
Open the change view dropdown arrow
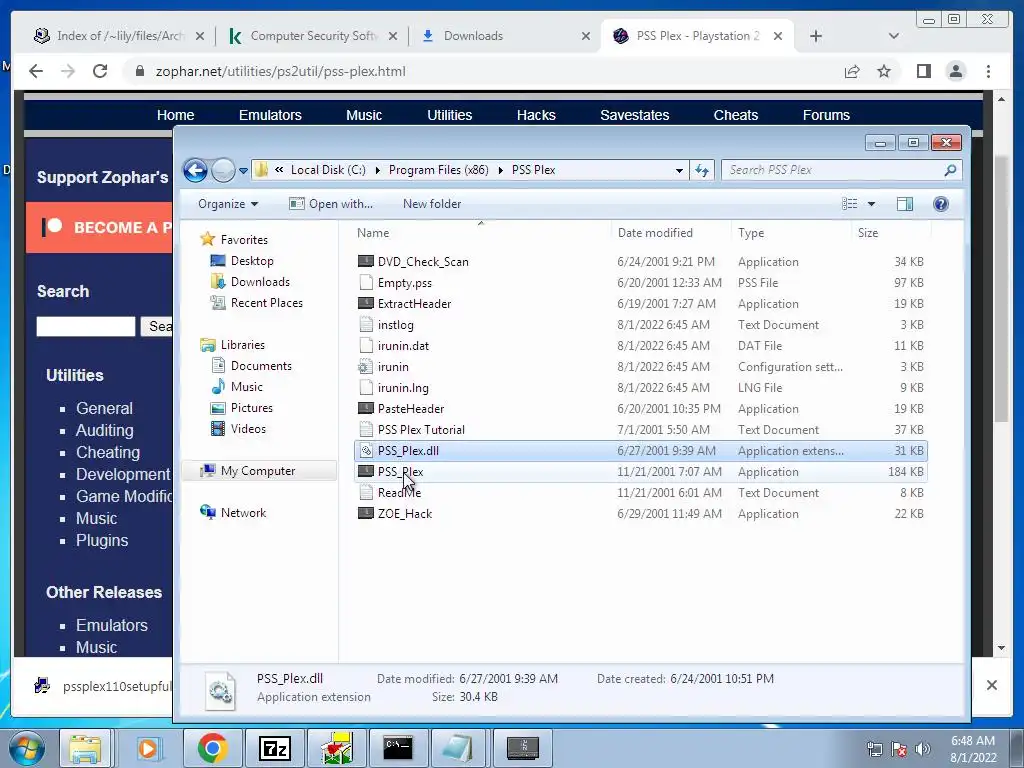tap(871, 204)
